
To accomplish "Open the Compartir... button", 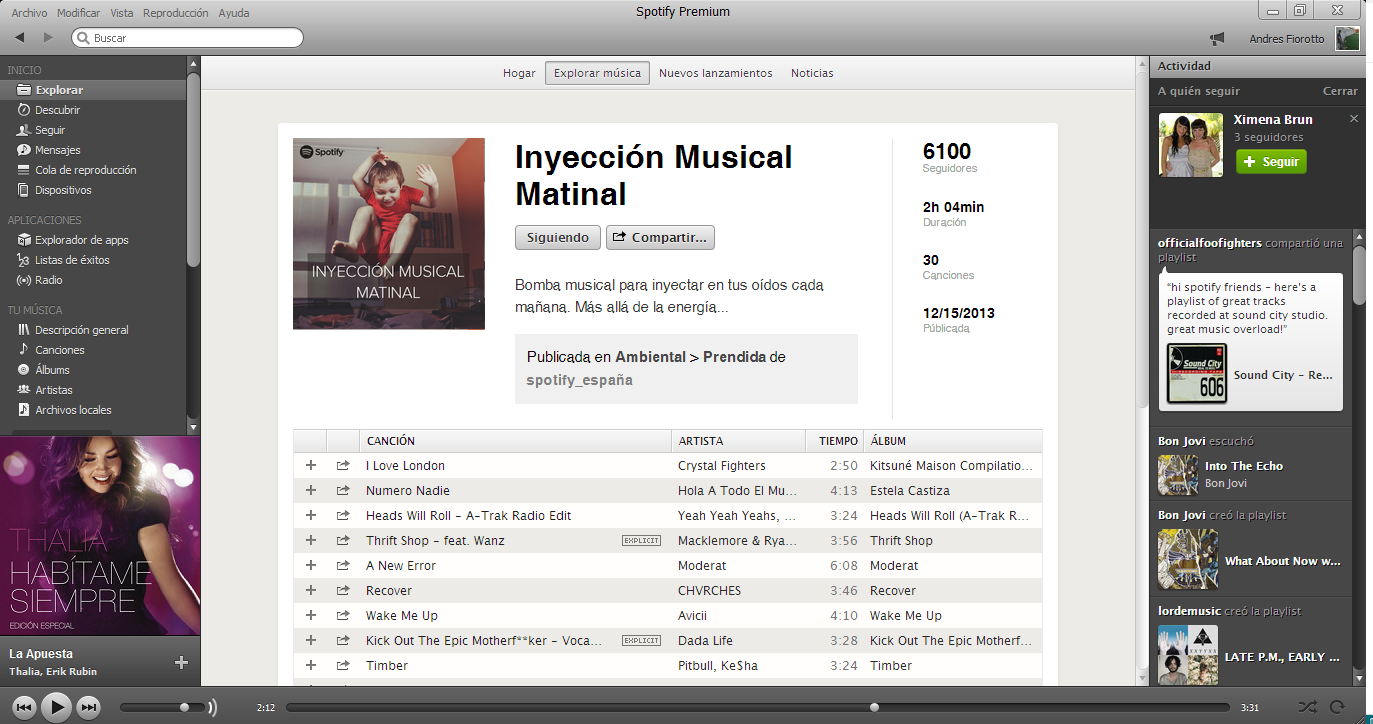I will (x=660, y=238).
